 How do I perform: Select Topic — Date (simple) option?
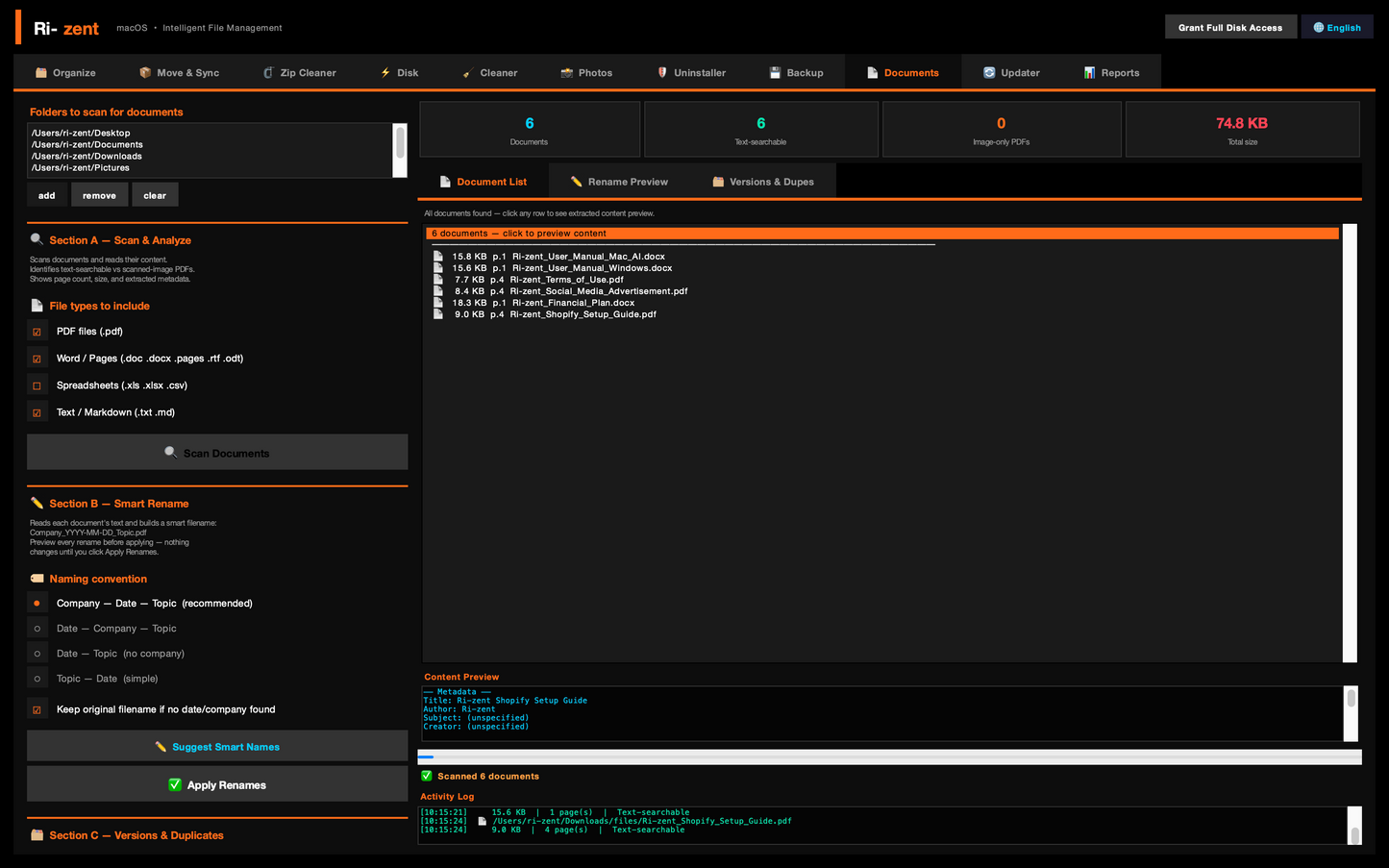point(37,679)
